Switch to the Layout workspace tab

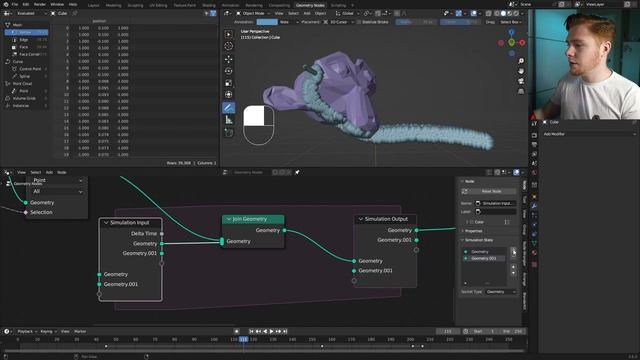[x=93, y=5]
